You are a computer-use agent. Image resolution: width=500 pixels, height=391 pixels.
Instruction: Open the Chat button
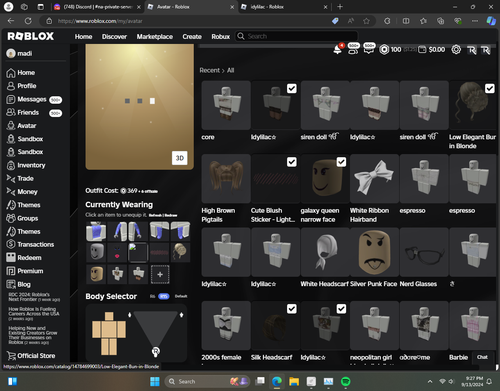pyautogui.click(x=482, y=357)
